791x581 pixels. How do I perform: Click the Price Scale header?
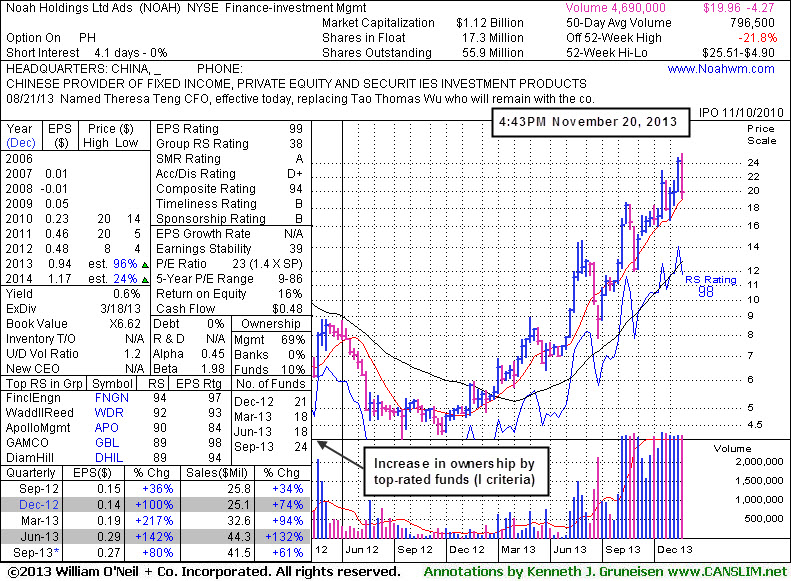(x=761, y=135)
